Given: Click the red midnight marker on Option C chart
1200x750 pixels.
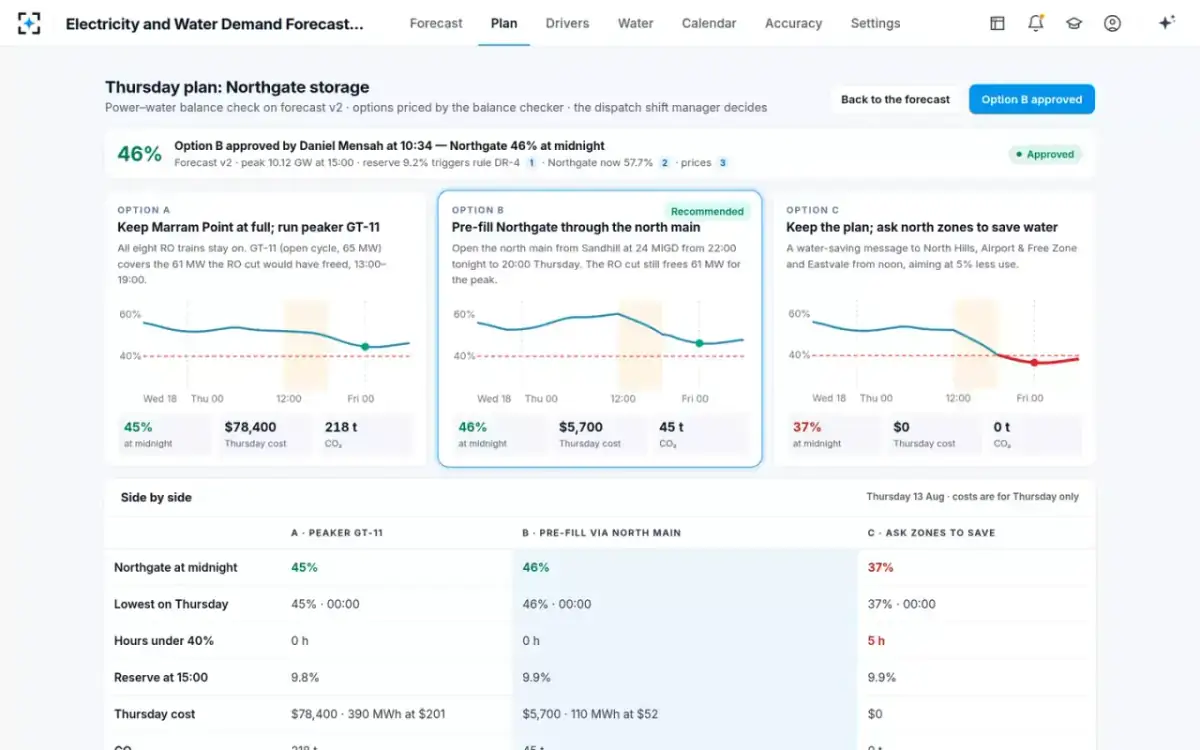Looking at the screenshot, I should [1034, 362].
